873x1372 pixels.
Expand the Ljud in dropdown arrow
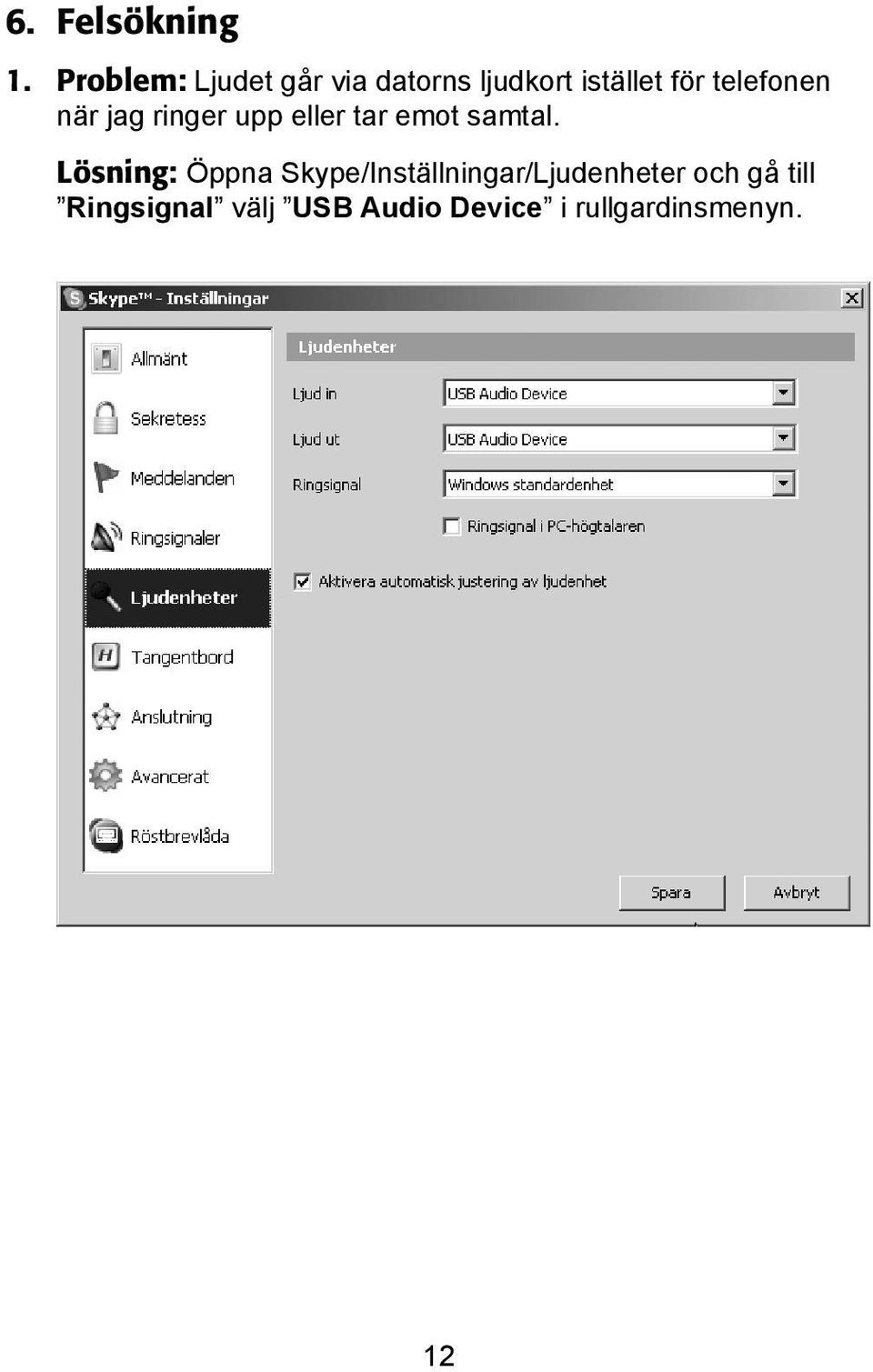click(783, 393)
